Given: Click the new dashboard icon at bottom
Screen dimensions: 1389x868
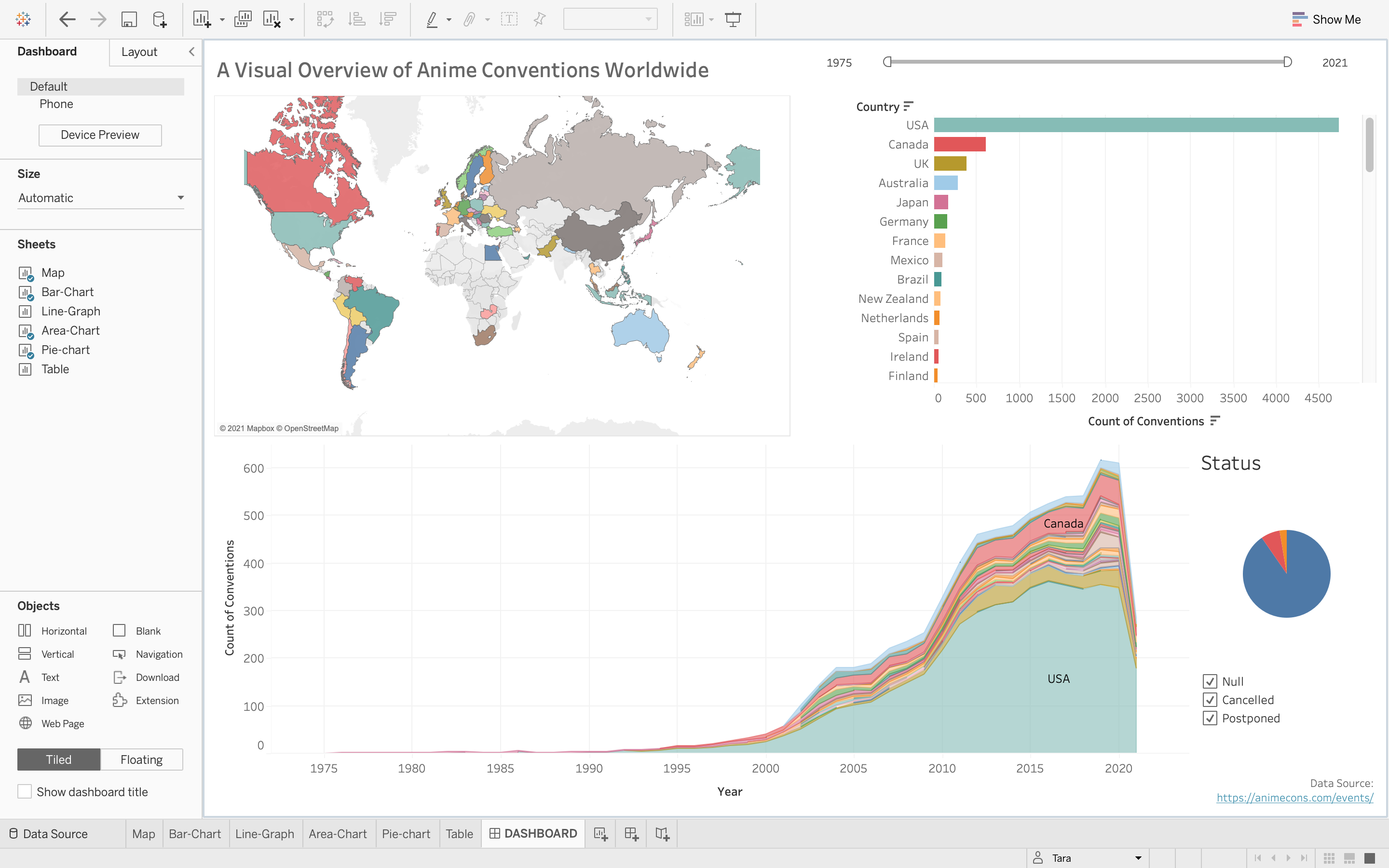Looking at the screenshot, I should click(631, 834).
